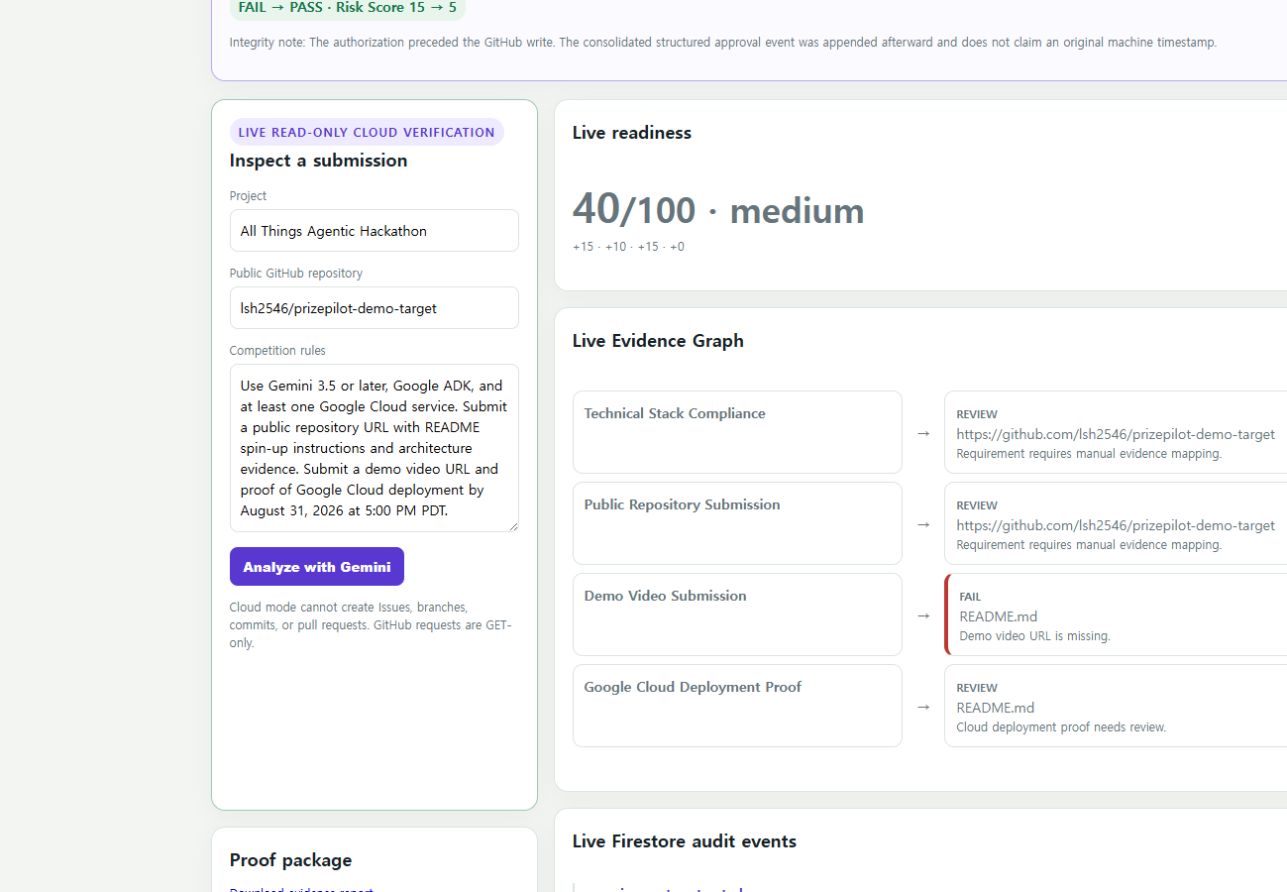The width and height of the screenshot is (1287, 892).
Task: Click inside the Competition rules textarea
Action: [x=374, y=448]
